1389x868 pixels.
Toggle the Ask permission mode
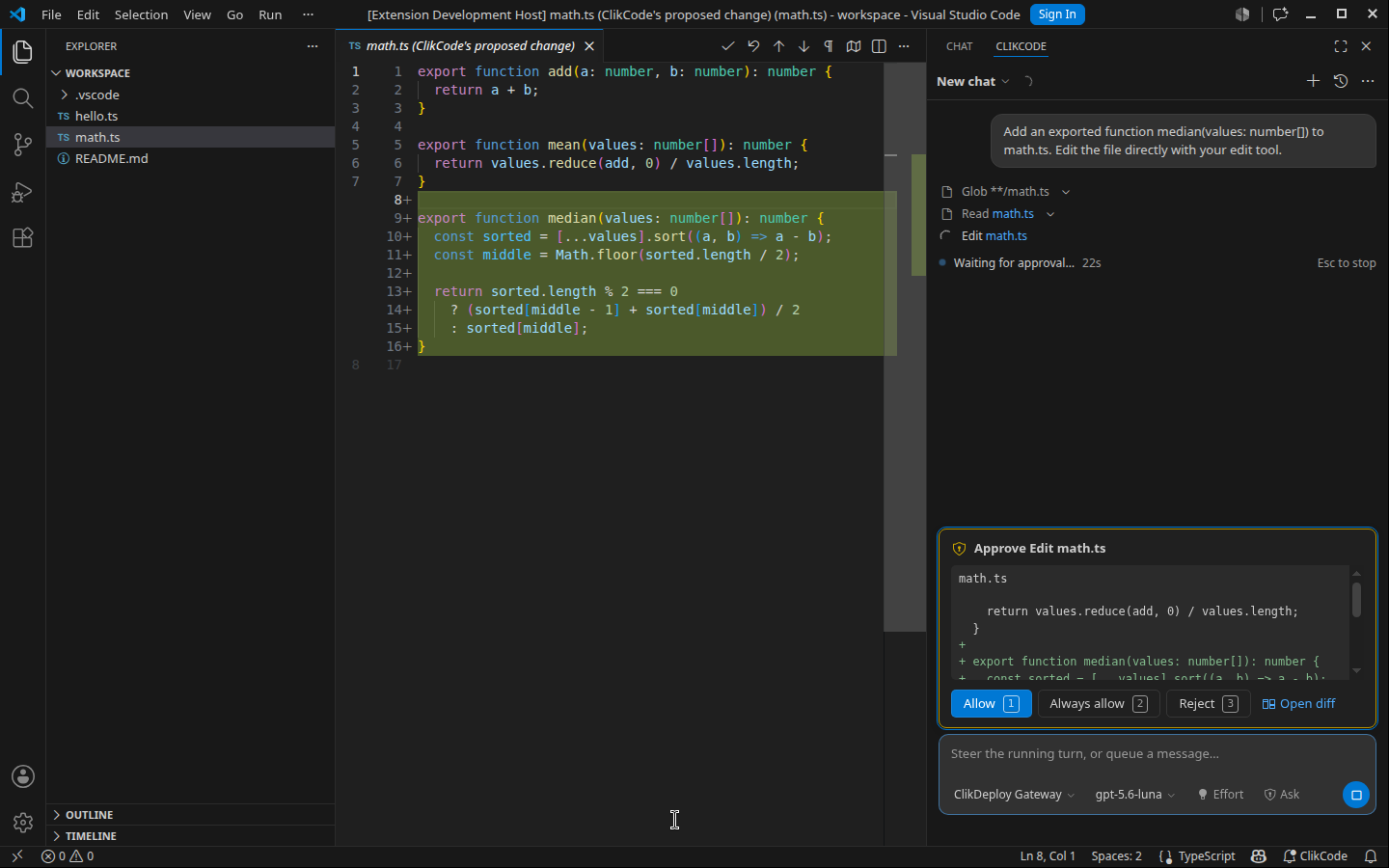point(1282,795)
